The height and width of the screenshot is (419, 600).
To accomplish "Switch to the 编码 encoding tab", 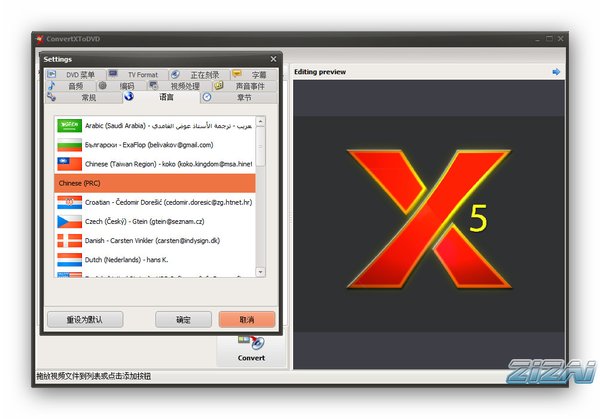I will pyautogui.click(x=122, y=86).
